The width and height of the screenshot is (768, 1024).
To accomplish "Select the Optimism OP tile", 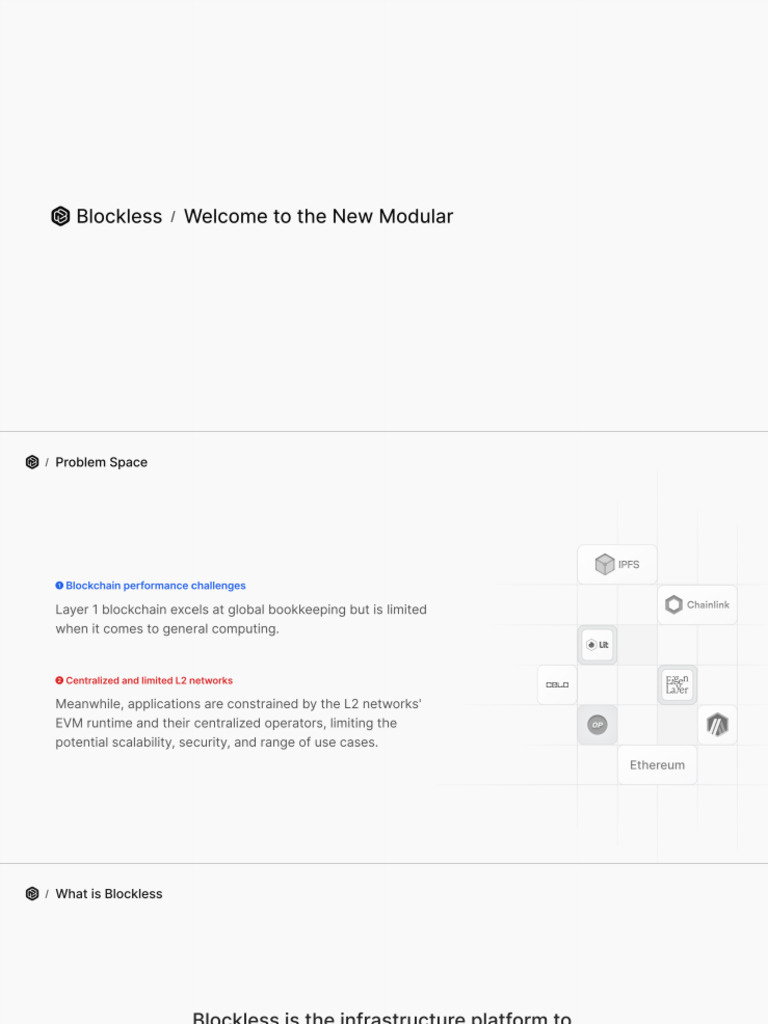I will click(597, 725).
